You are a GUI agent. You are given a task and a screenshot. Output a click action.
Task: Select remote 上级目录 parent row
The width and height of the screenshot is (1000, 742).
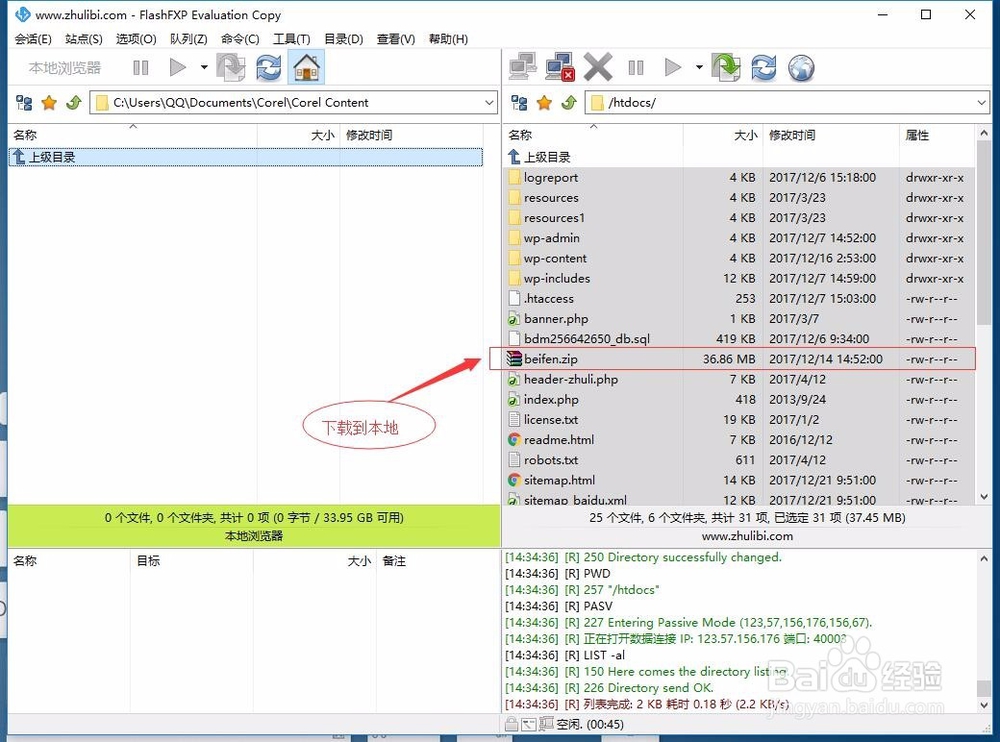coord(739,157)
